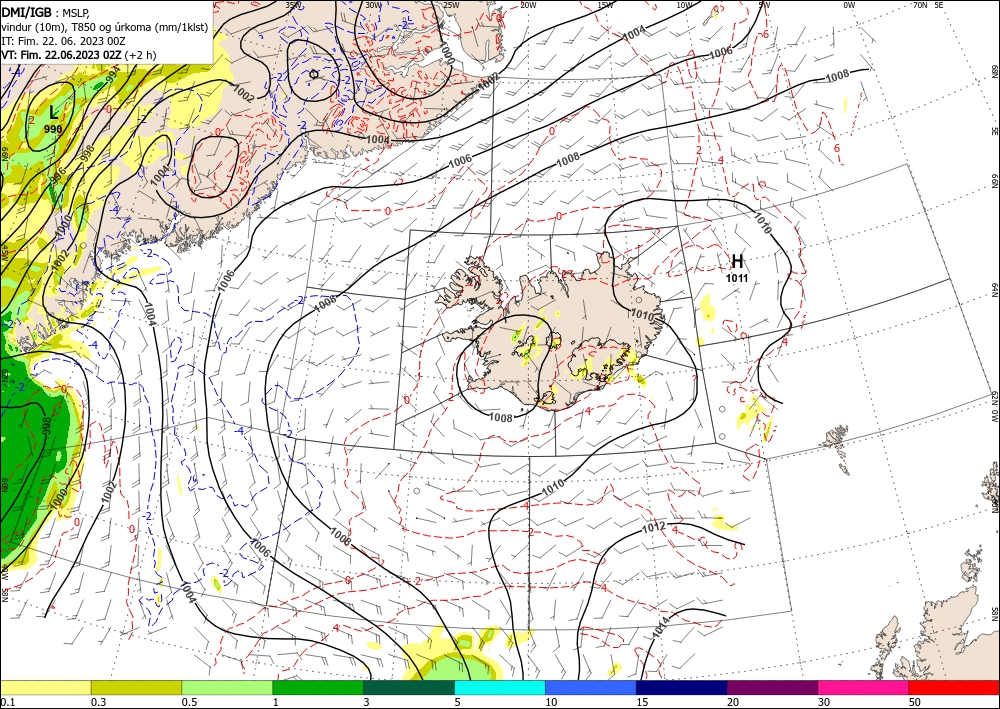This screenshot has width=1000, height=709.
Task: Click the '25W' longitude label
Action: coord(451,5)
